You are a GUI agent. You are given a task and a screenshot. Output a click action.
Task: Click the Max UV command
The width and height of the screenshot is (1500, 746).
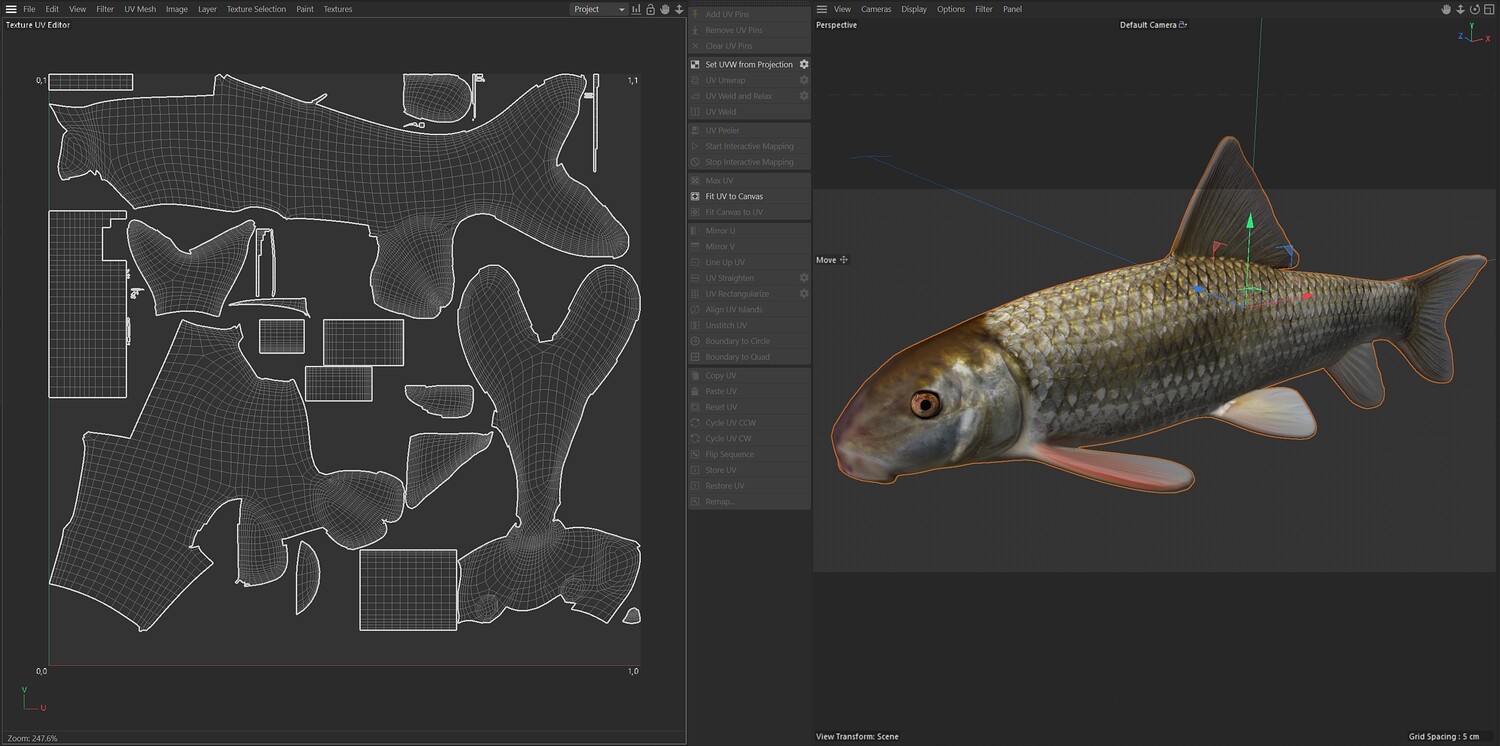click(749, 180)
